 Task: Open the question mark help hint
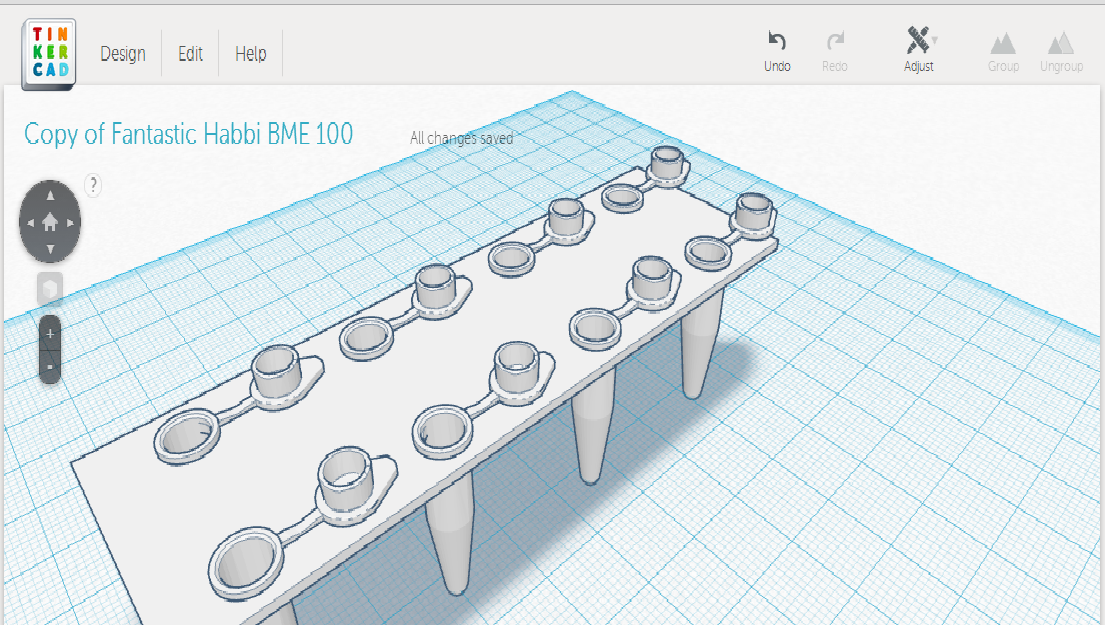pos(93,184)
